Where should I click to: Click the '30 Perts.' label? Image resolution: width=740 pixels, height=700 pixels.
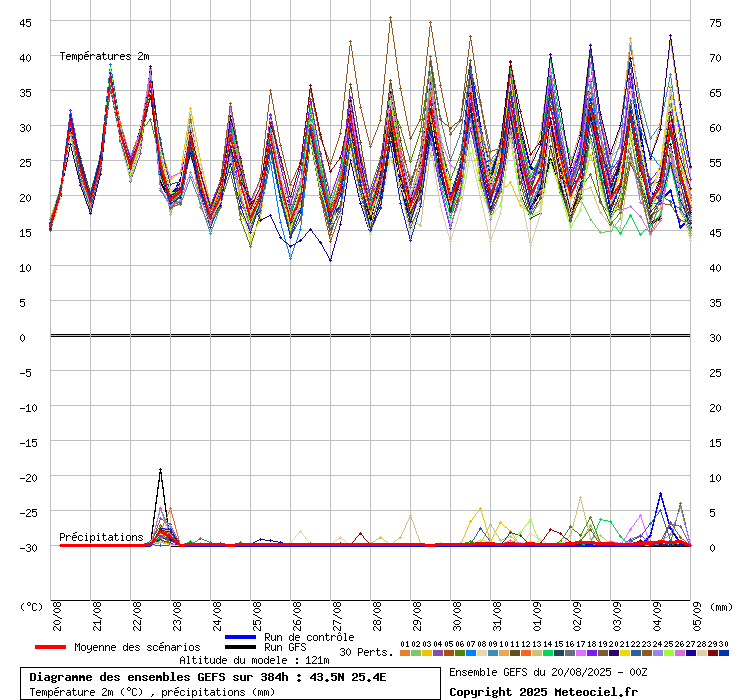pos(366,652)
